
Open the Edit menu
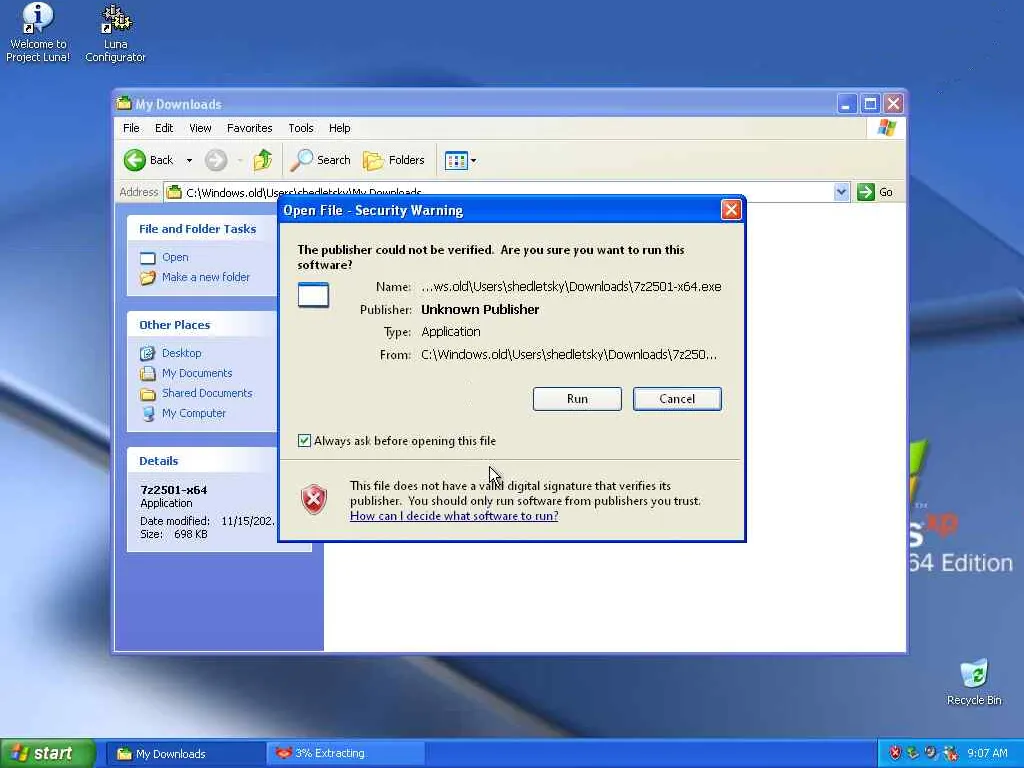tap(164, 128)
